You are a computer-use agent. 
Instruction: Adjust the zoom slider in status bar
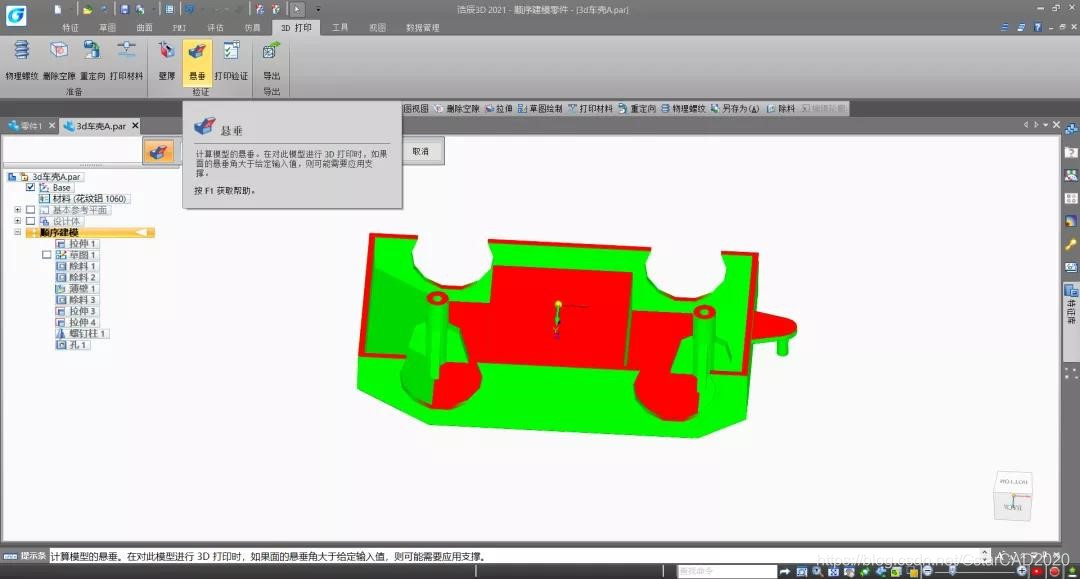click(952, 571)
